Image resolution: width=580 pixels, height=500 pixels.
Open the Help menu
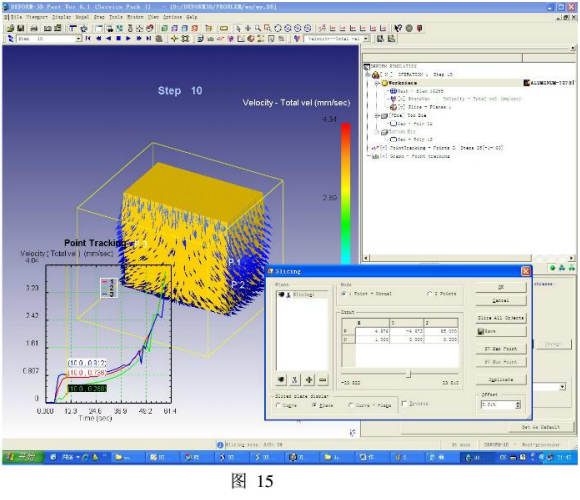(192, 17)
